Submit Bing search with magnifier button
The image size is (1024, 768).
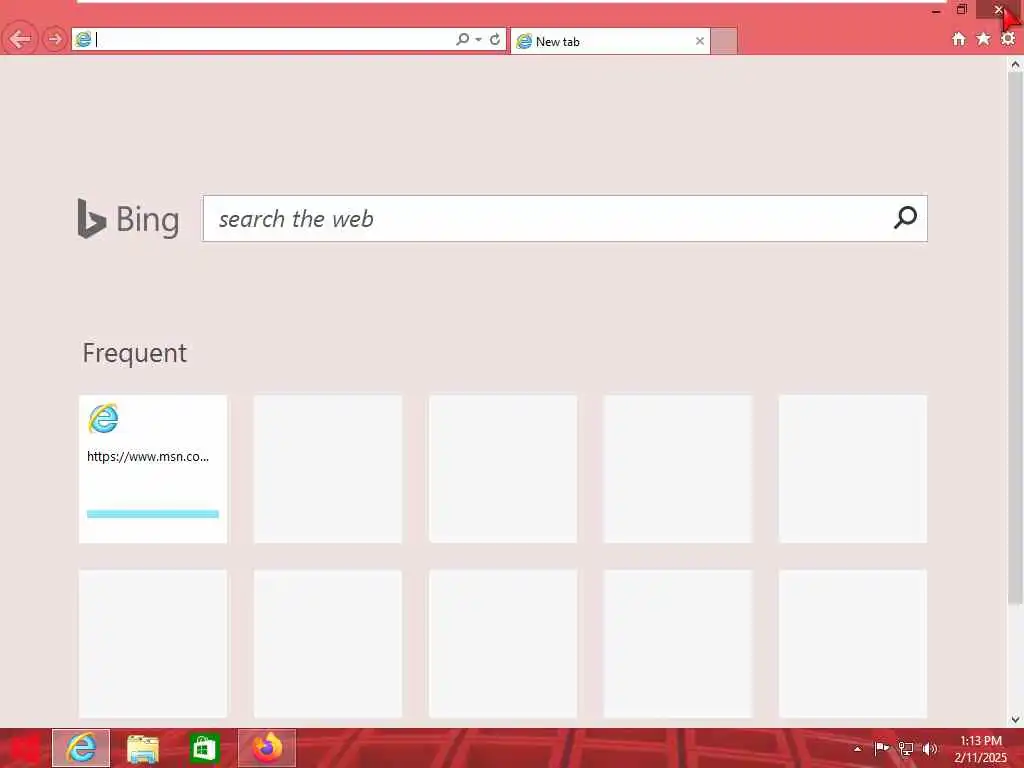906,217
